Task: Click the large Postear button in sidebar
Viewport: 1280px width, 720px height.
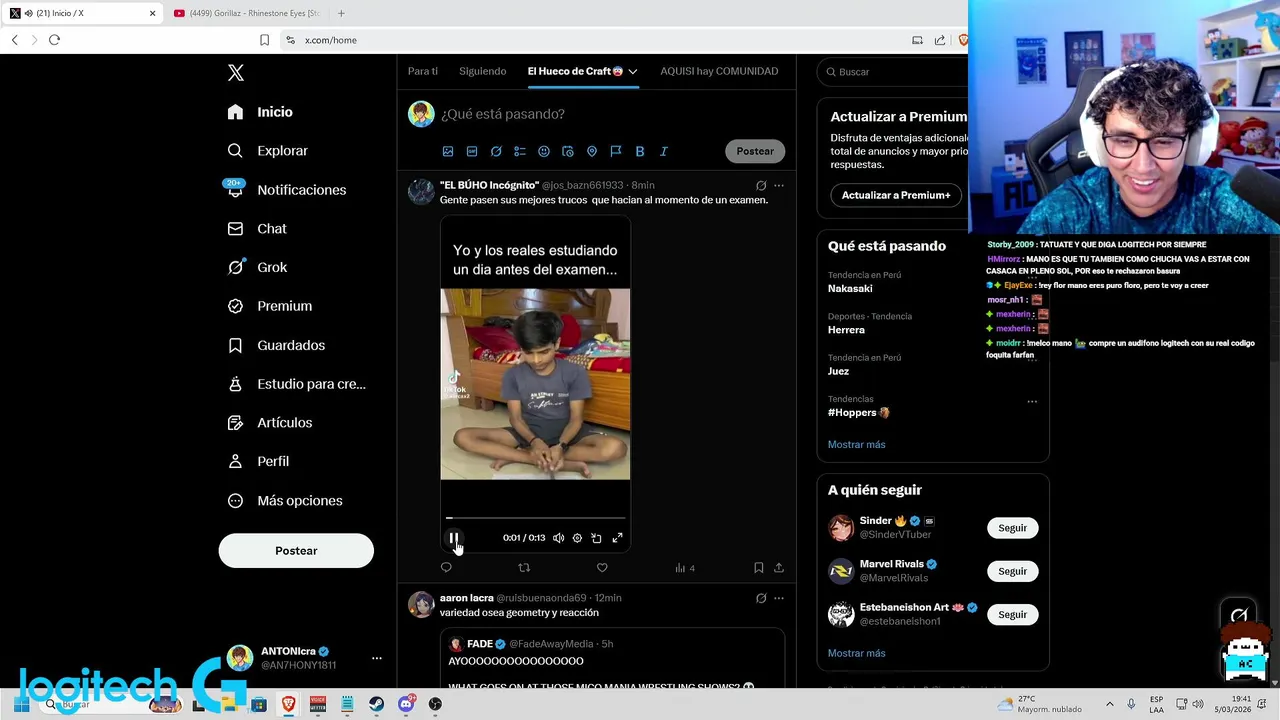Action: 296,551
